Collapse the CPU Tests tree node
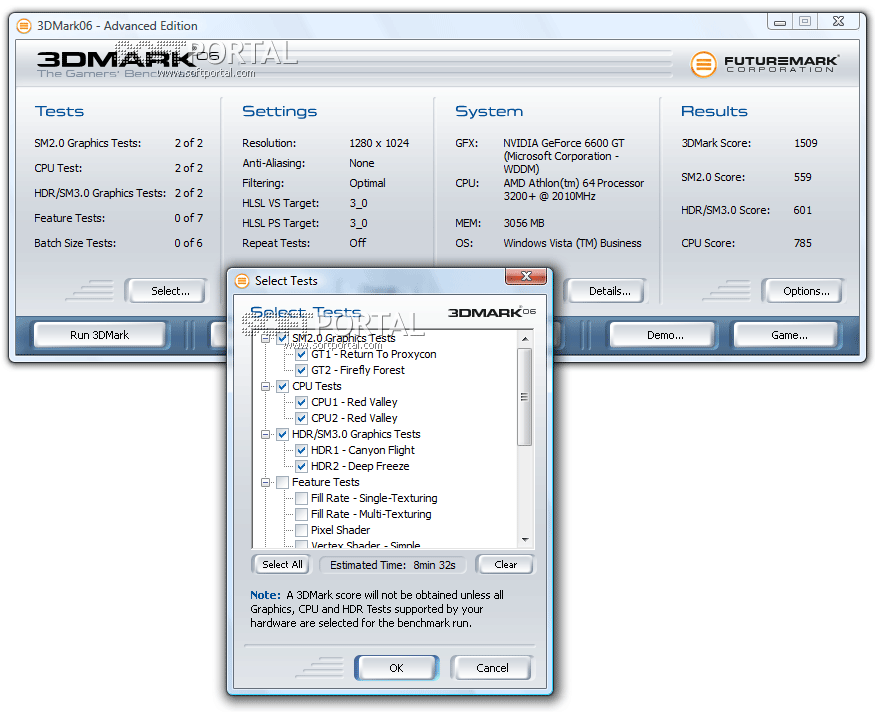This screenshot has height=712, width=875. 266,386
